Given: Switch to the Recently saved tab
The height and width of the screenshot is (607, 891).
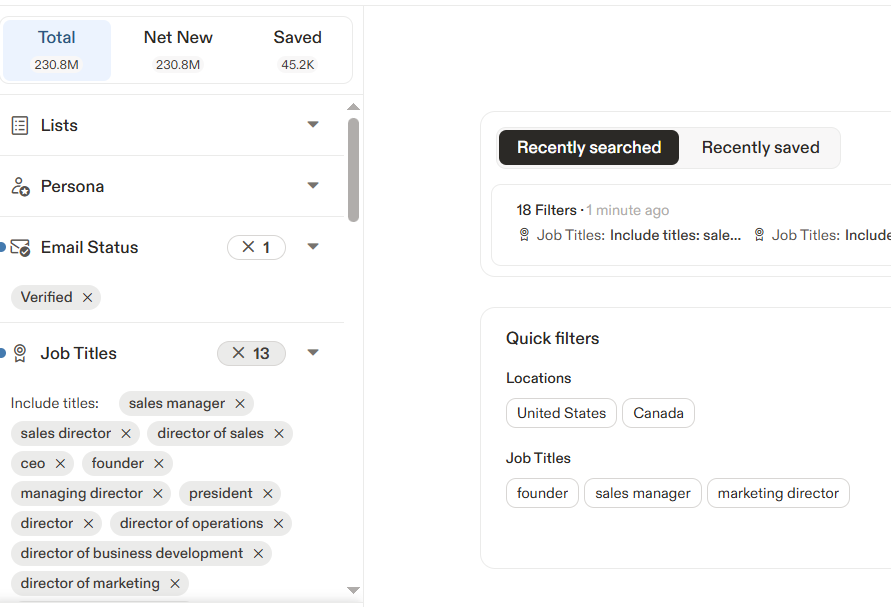Looking at the screenshot, I should 760,148.
